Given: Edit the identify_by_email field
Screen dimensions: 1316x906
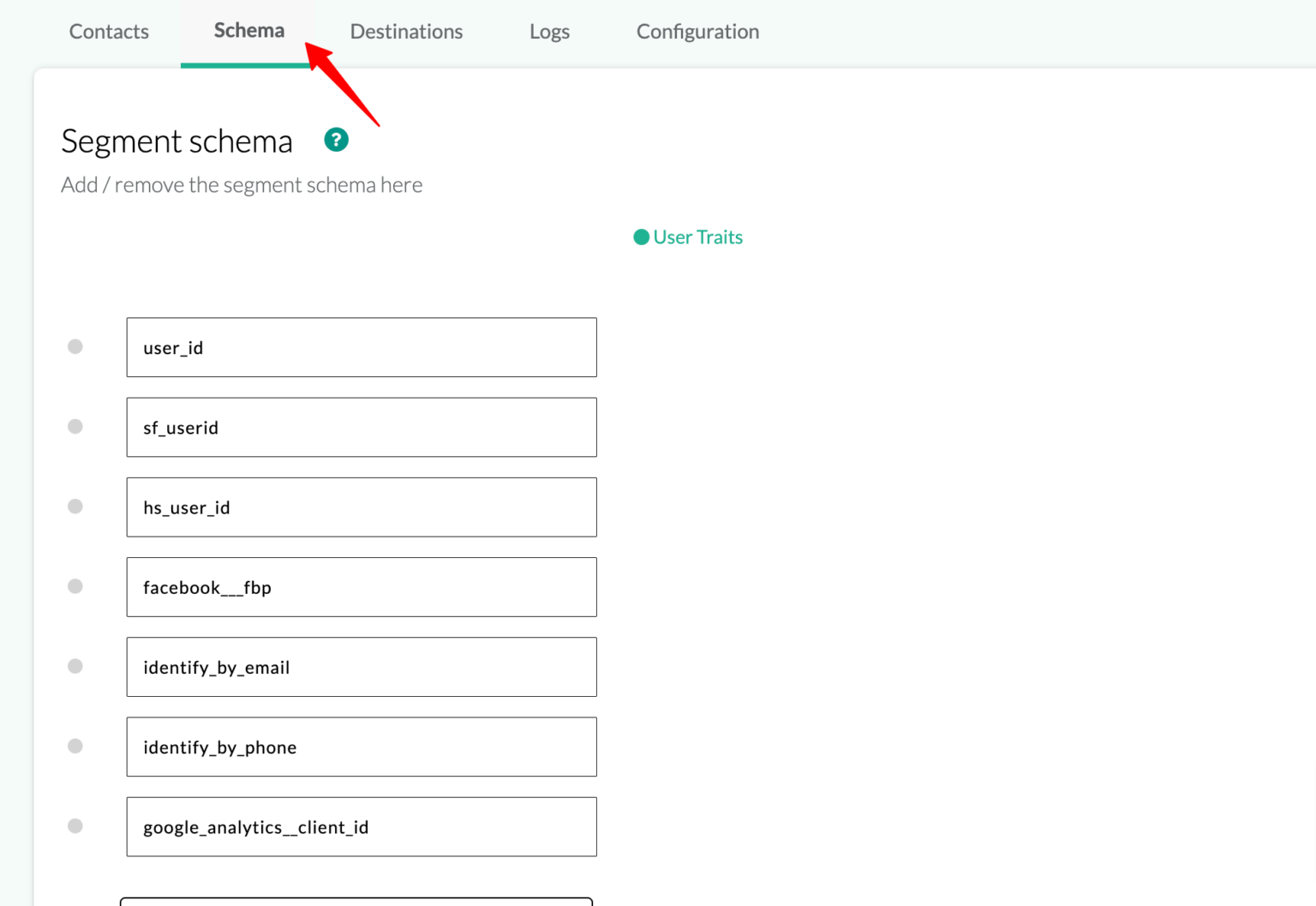Looking at the screenshot, I should [x=362, y=667].
